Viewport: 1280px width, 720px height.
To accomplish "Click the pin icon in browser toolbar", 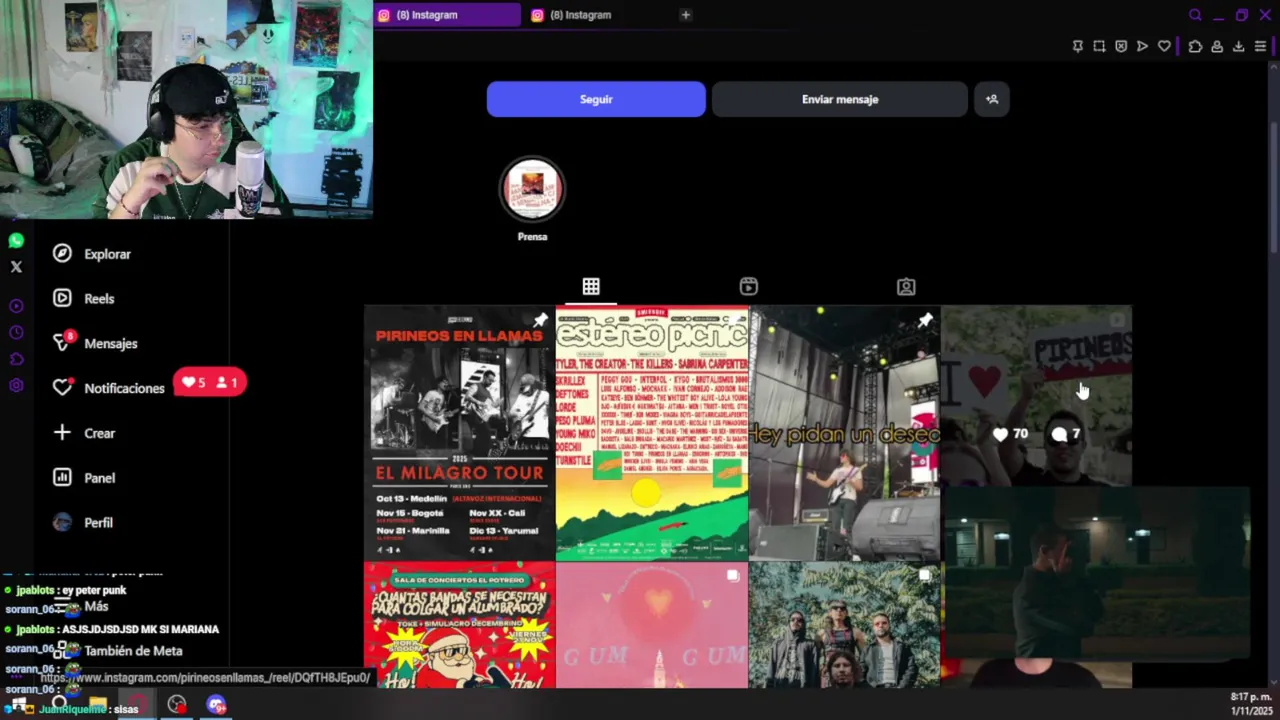I will point(1077,46).
